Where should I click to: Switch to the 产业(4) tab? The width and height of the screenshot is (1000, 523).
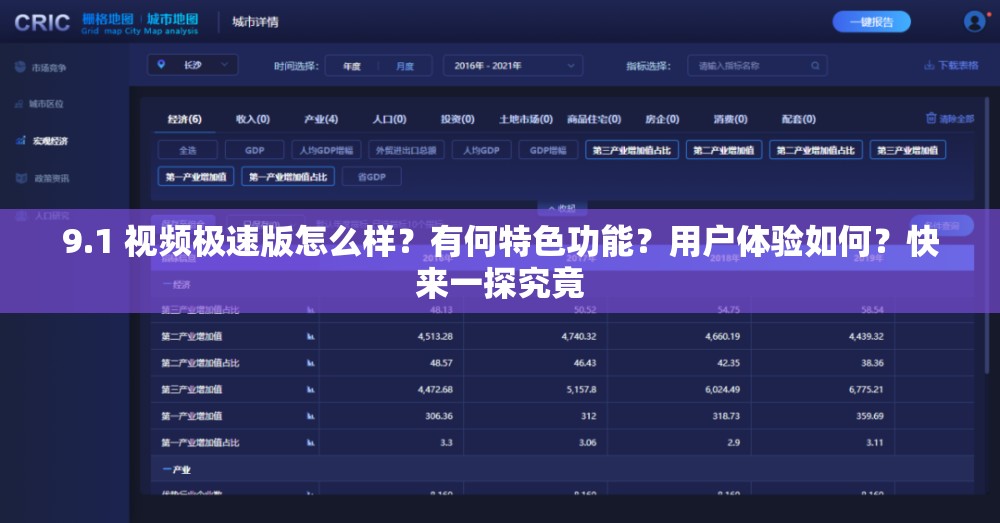321,119
